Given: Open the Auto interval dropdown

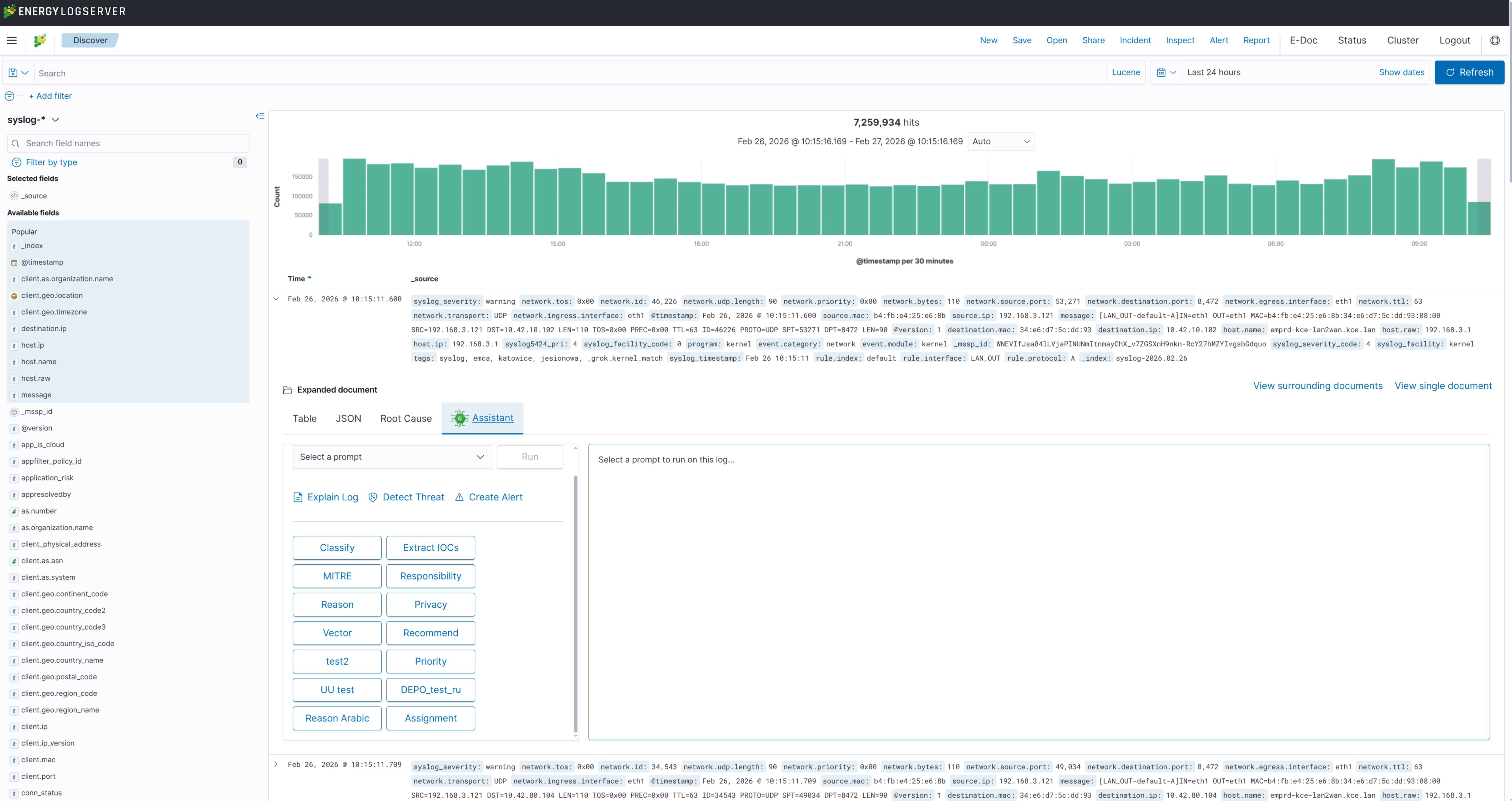Looking at the screenshot, I should (1001, 142).
